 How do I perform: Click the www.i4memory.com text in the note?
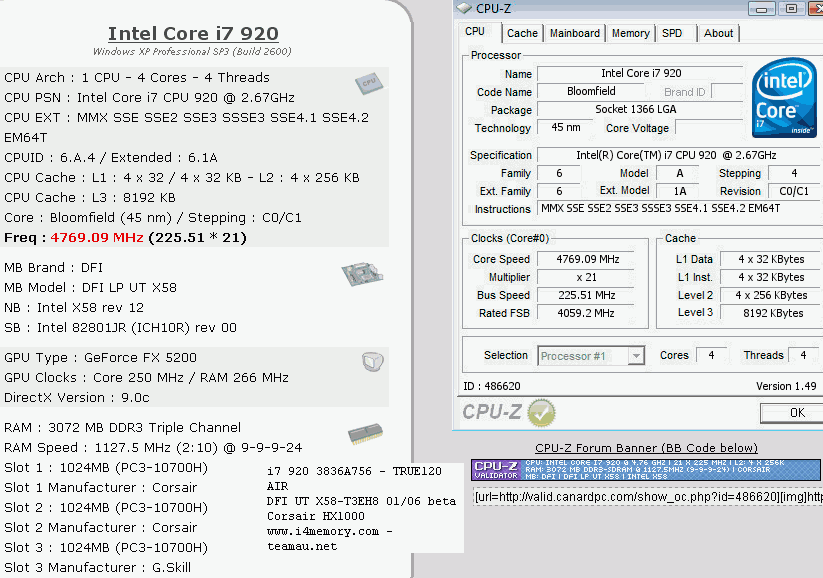tap(323, 531)
